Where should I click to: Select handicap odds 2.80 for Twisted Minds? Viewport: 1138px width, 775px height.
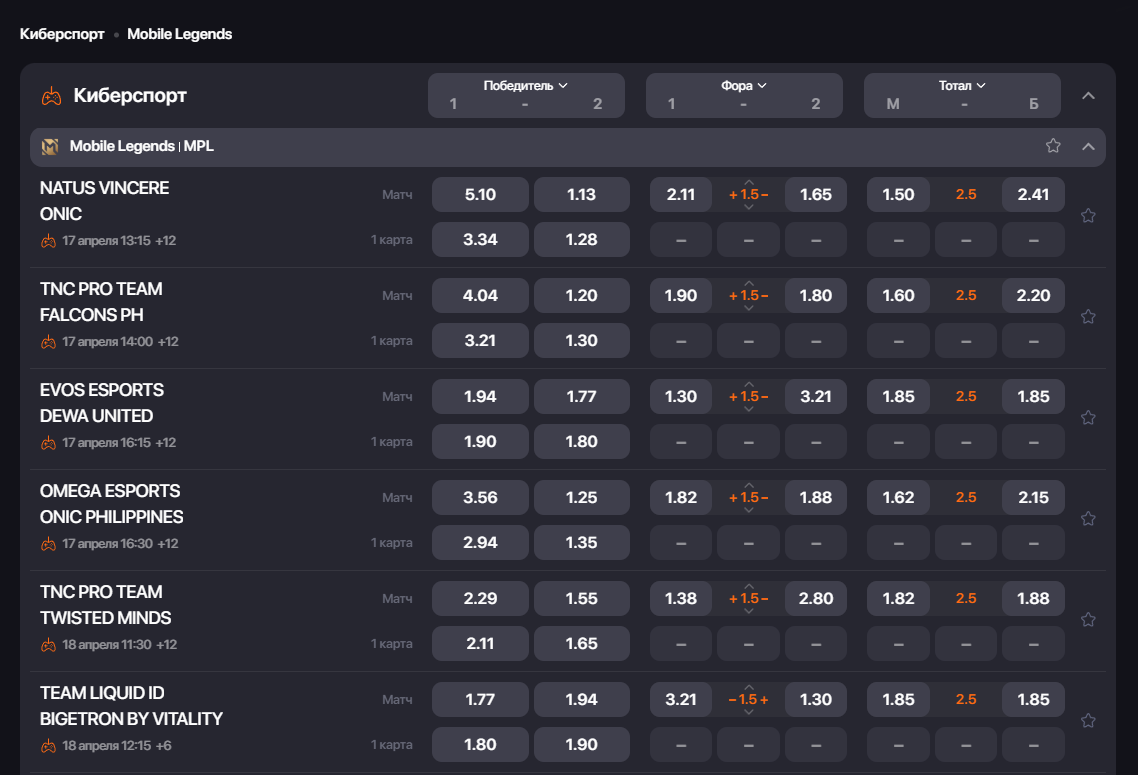coord(816,598)
